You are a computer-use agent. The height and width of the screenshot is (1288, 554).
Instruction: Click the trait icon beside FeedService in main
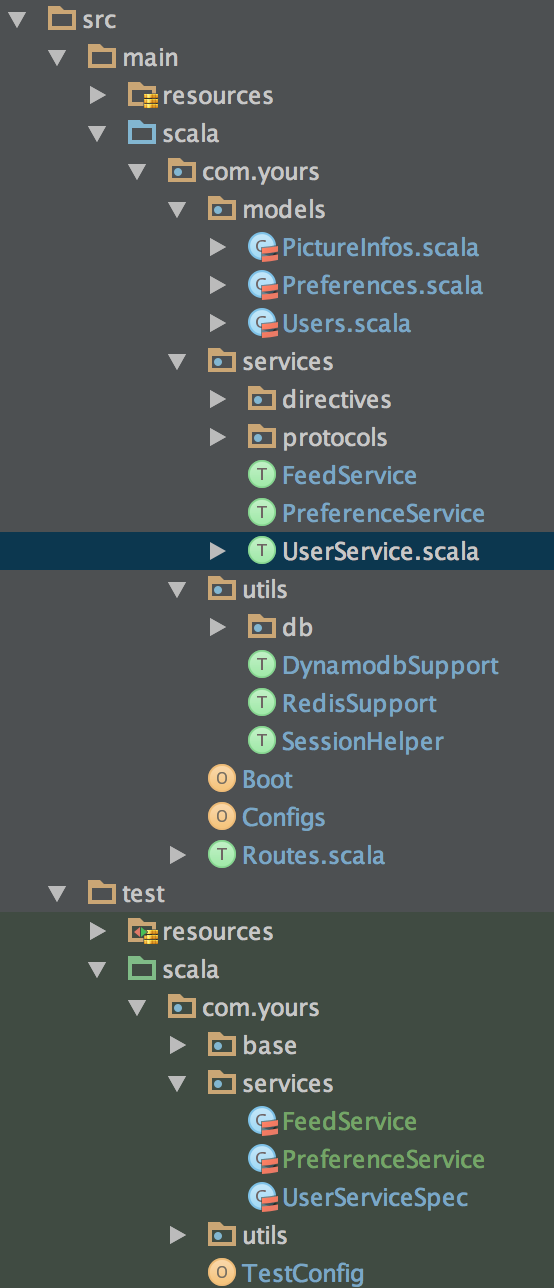(261, 475)
